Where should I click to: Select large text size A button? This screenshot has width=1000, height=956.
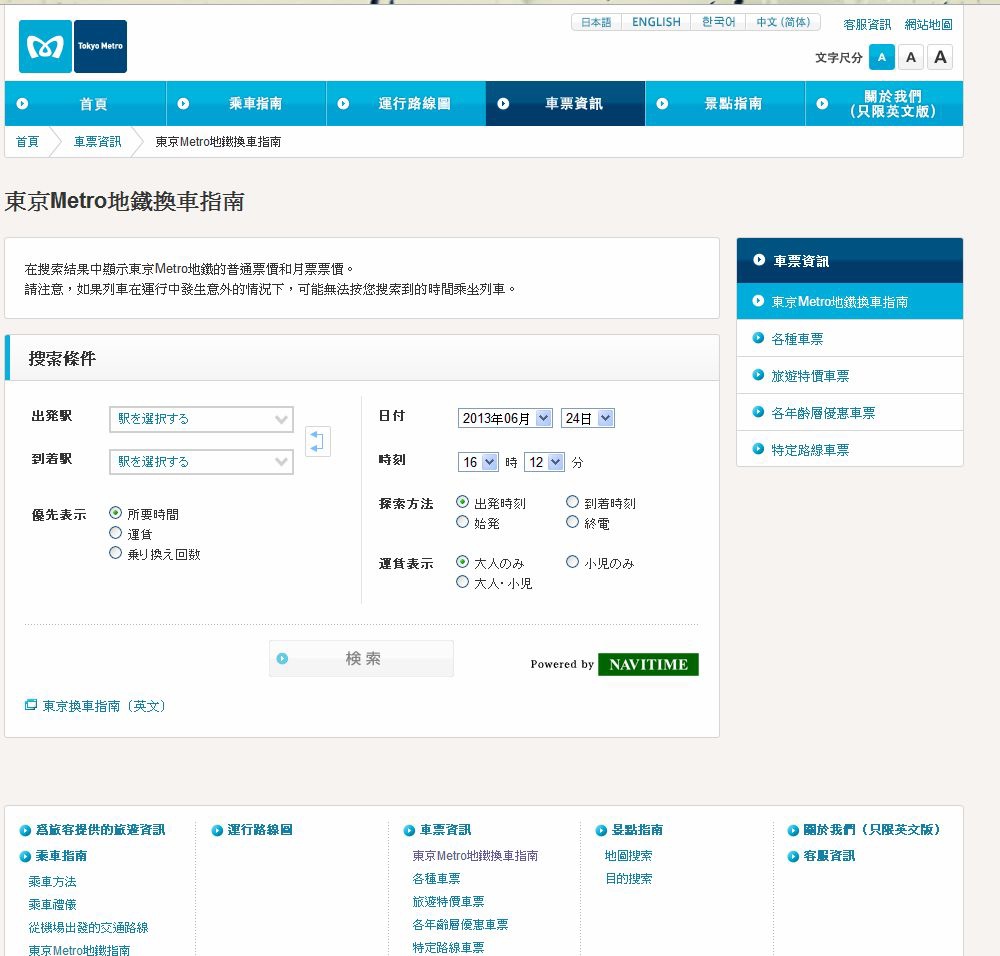pos(940,57)
